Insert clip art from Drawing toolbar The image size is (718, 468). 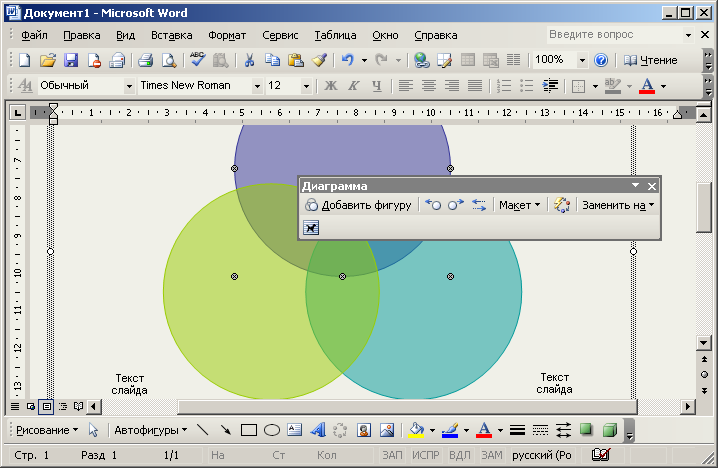pyautogui.click(x=364, y=430)
